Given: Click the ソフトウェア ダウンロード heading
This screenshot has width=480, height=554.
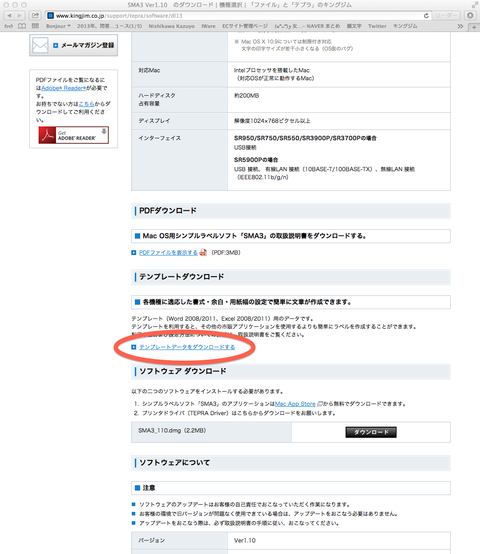Looking at the screenshot, I should 183,371.
